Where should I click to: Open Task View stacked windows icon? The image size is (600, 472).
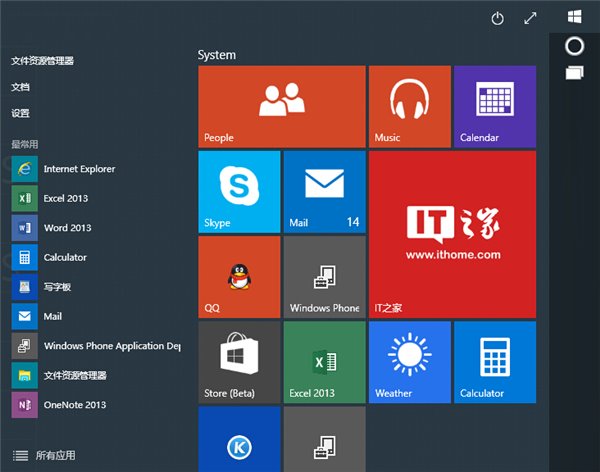574,73
